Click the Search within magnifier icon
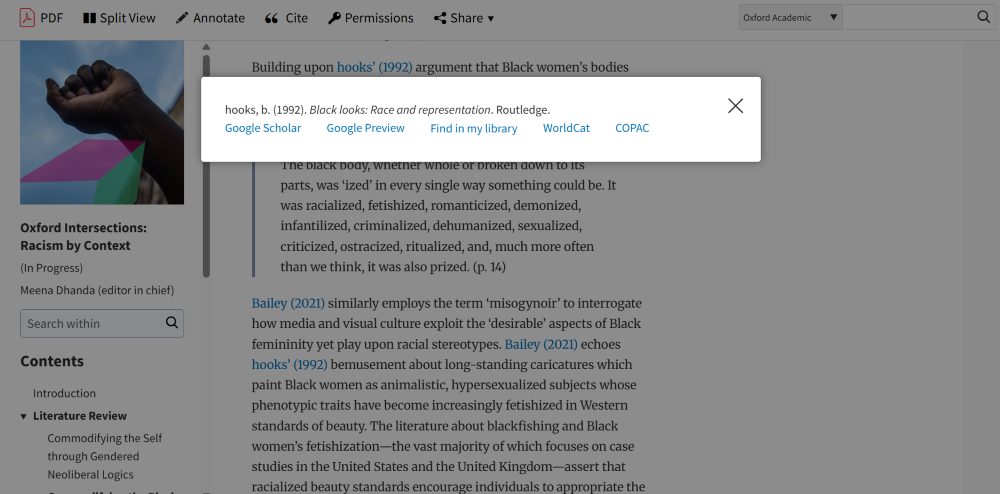1000x494 pixels. (172, 323)
